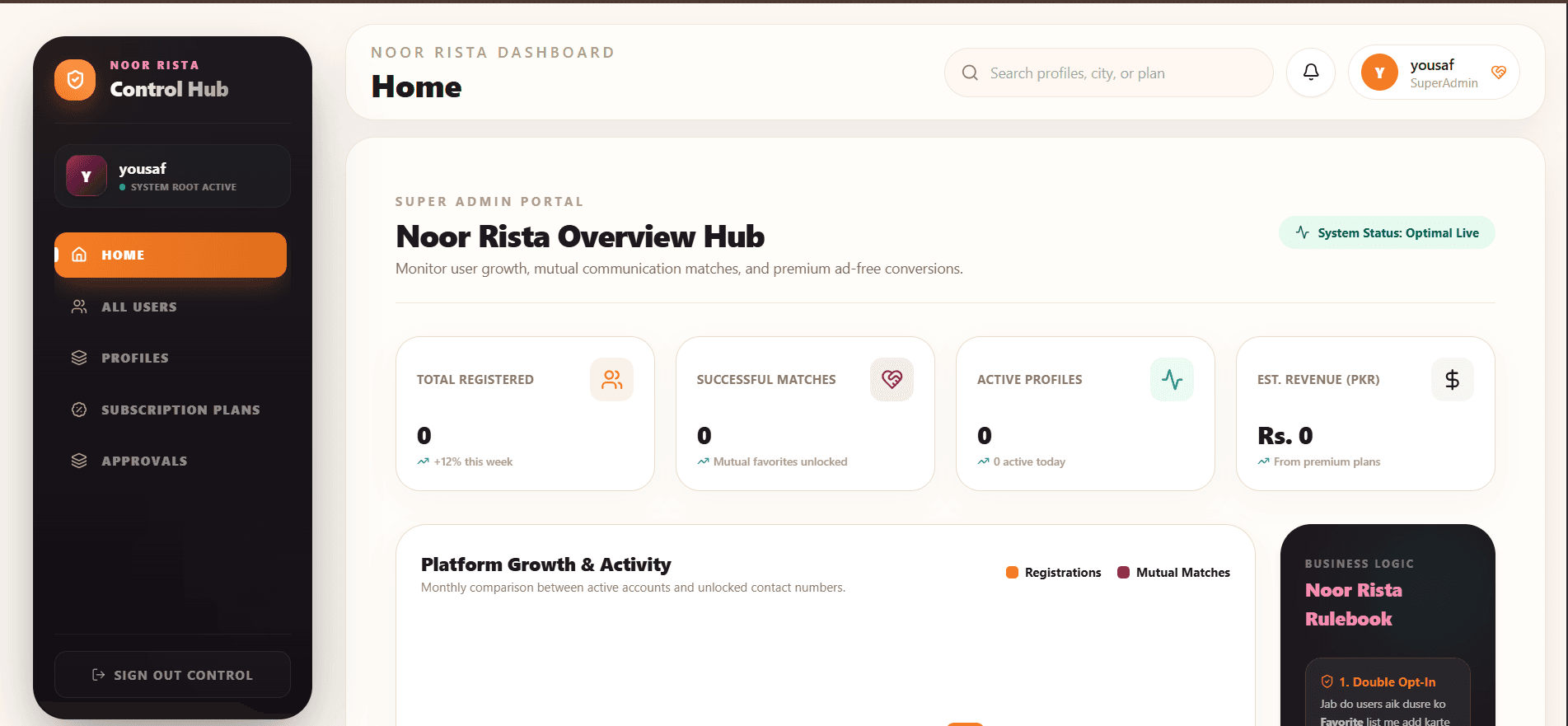The image size is (1568, 726).
Task: Click SUPER ADMIN PORTAL label
Action: coord(489,201)
